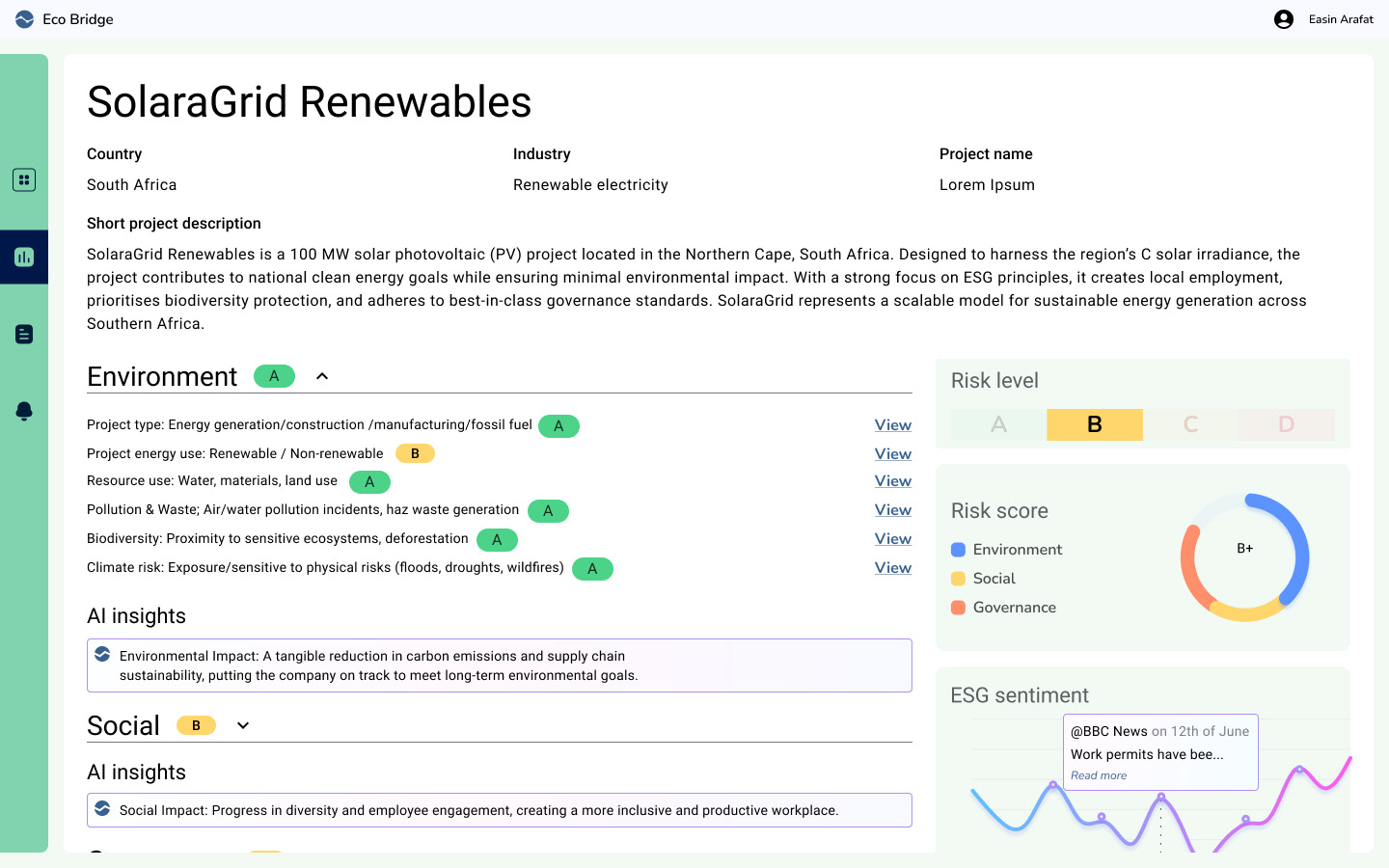View Biodiversity details

tap(893, 539)
